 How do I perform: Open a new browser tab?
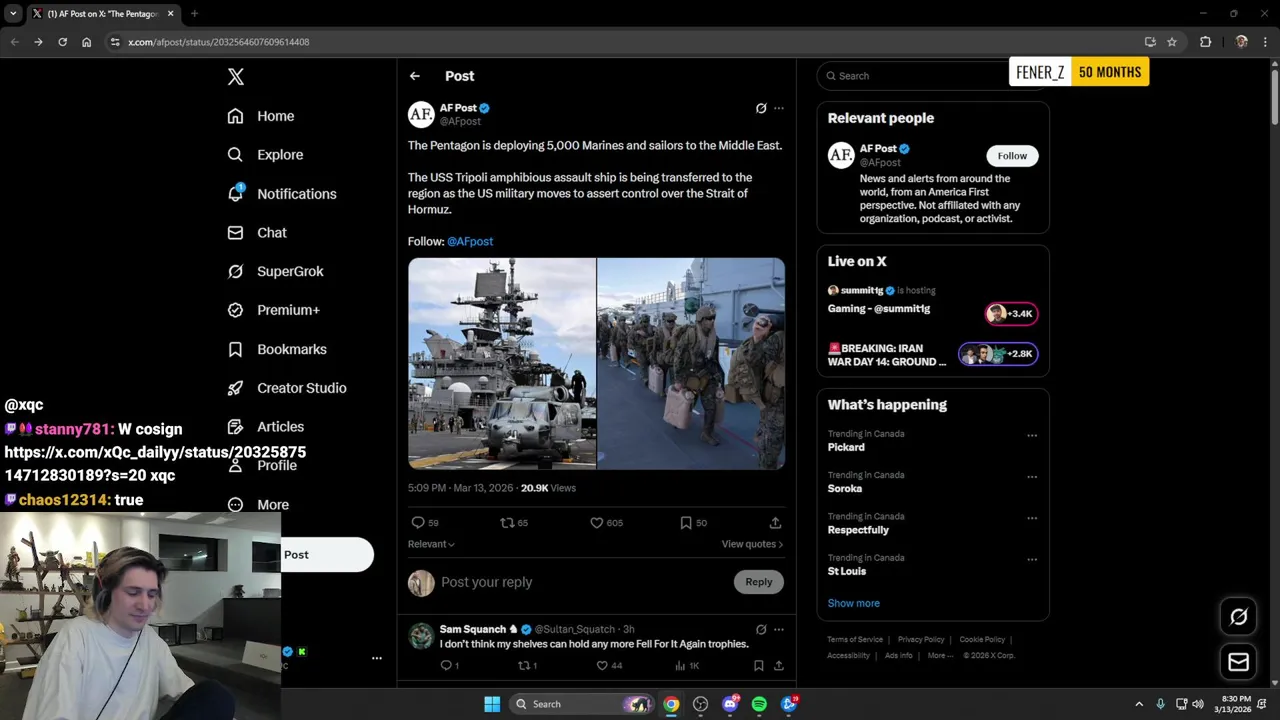click(x=194, y=14)
